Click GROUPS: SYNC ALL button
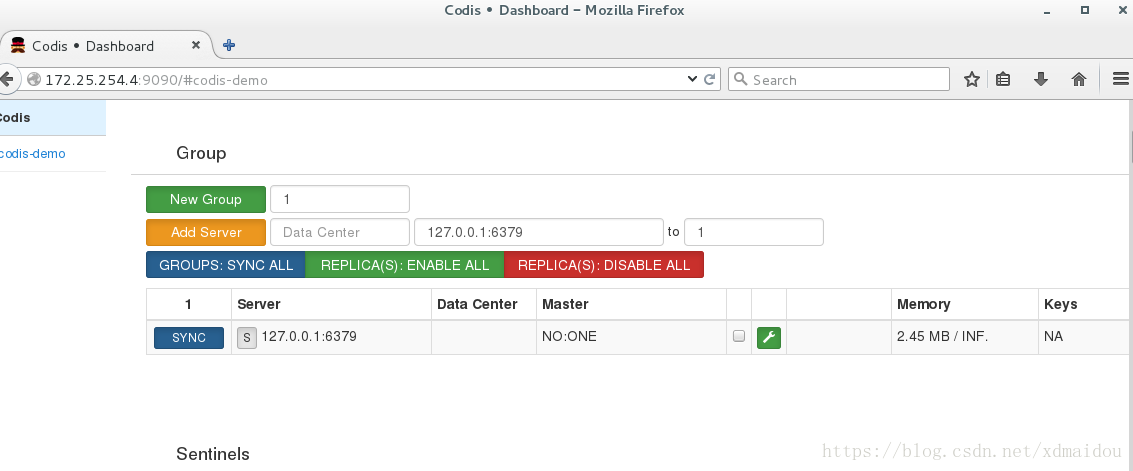Viewport: 1133px width, 471px height. click(x=226, y=265)
